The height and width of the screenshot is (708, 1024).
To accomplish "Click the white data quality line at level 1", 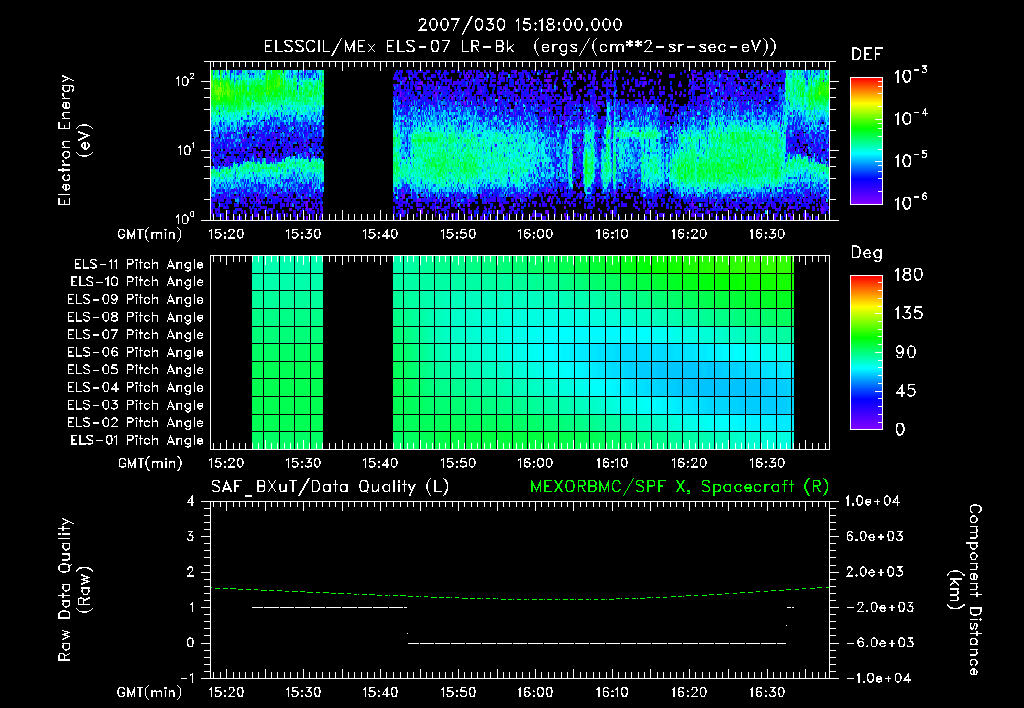I will pyautogui.click(x=329, y=607).
